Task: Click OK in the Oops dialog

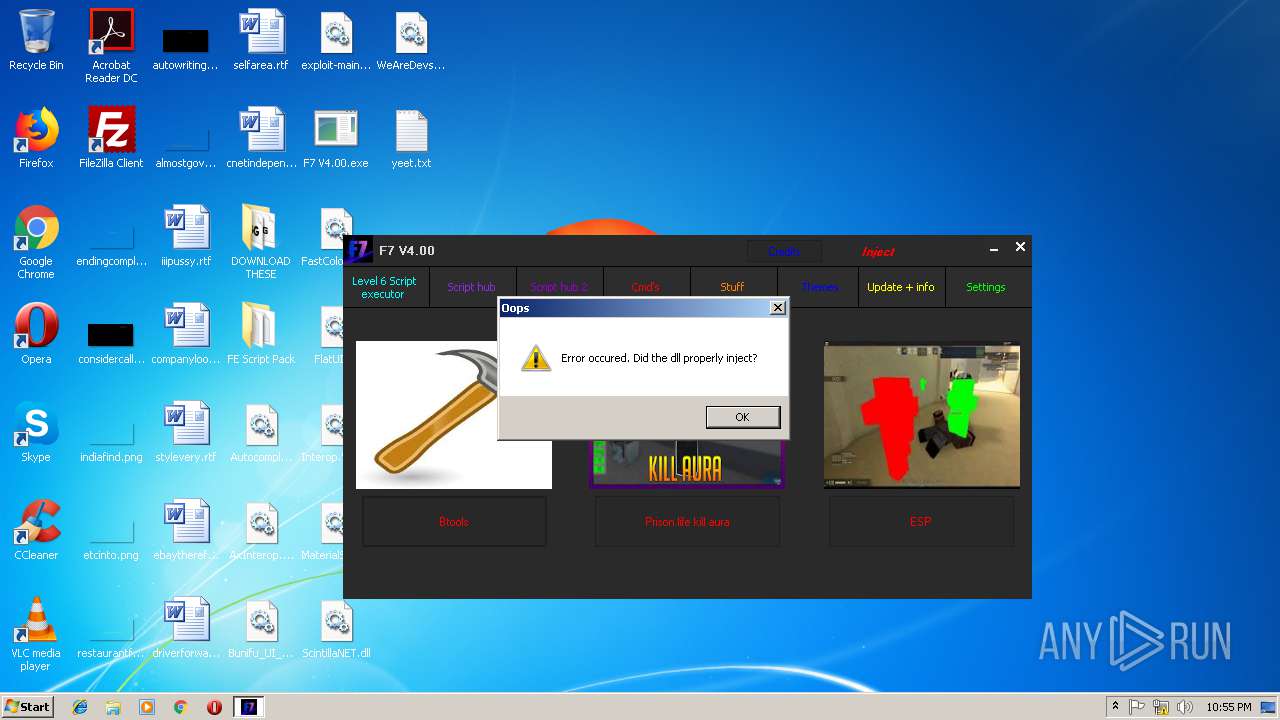Action: pos(742,417)
